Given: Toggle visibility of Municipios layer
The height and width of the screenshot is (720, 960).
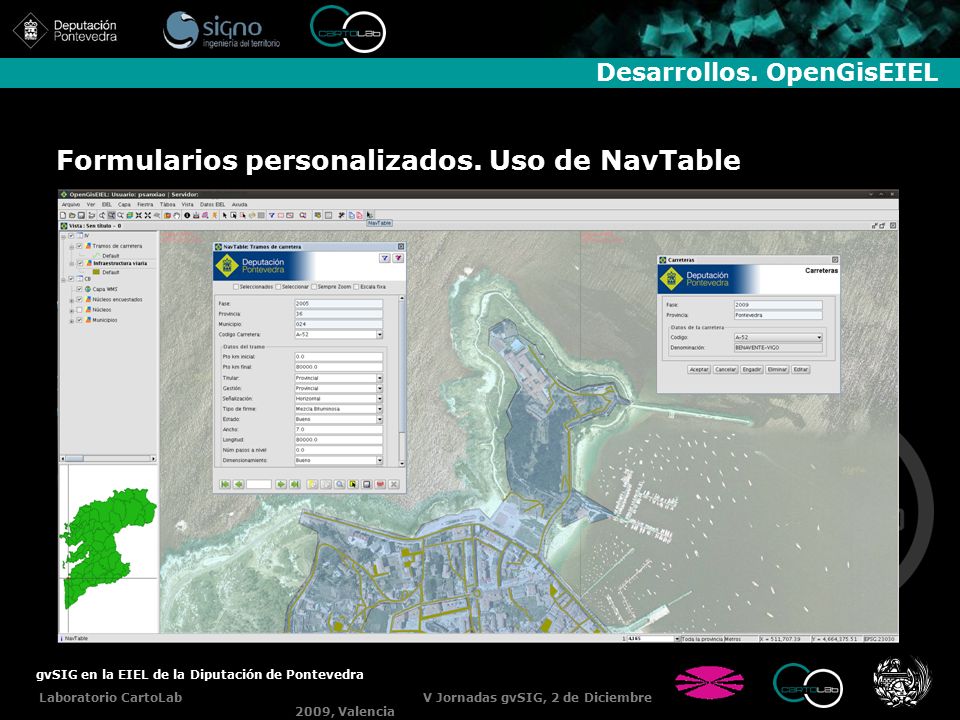Looking at the screenshot, I should point(79,320).
